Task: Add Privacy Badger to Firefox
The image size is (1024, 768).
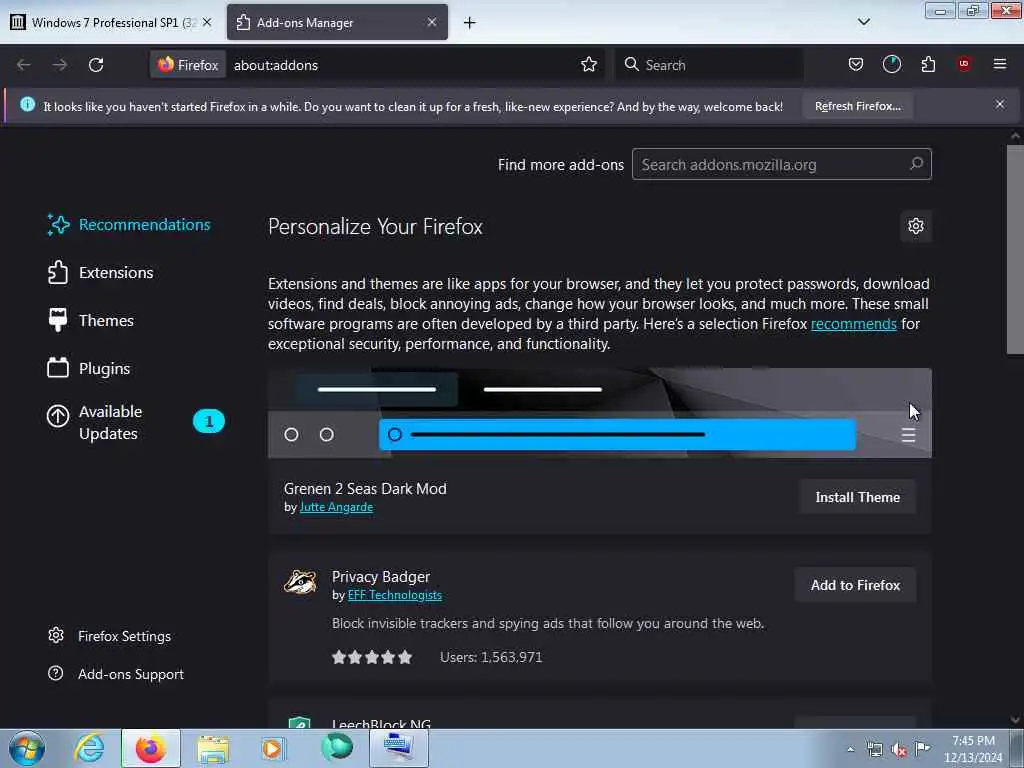Action: (x=856, y=585)
